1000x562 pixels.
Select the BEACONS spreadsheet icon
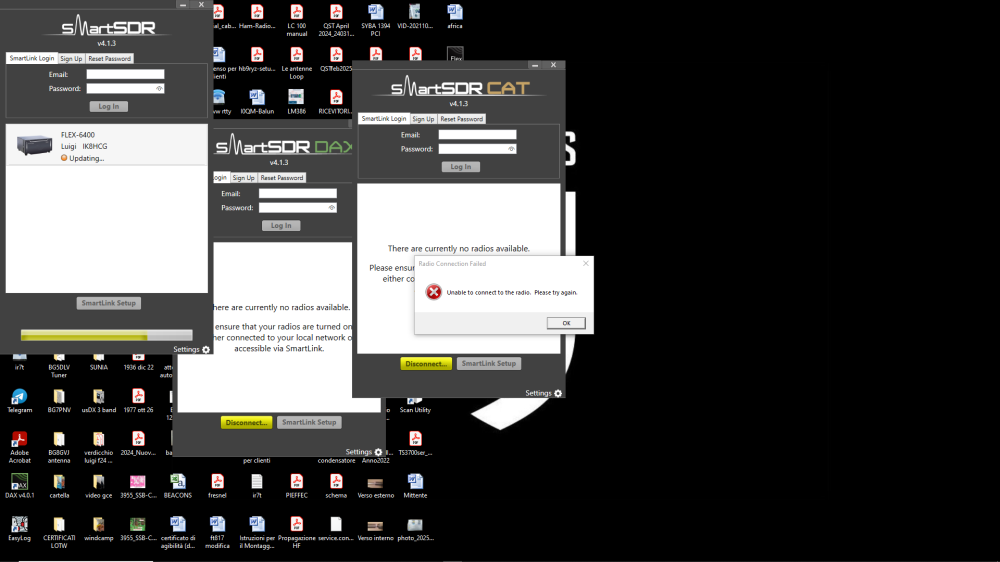[177, 486]
